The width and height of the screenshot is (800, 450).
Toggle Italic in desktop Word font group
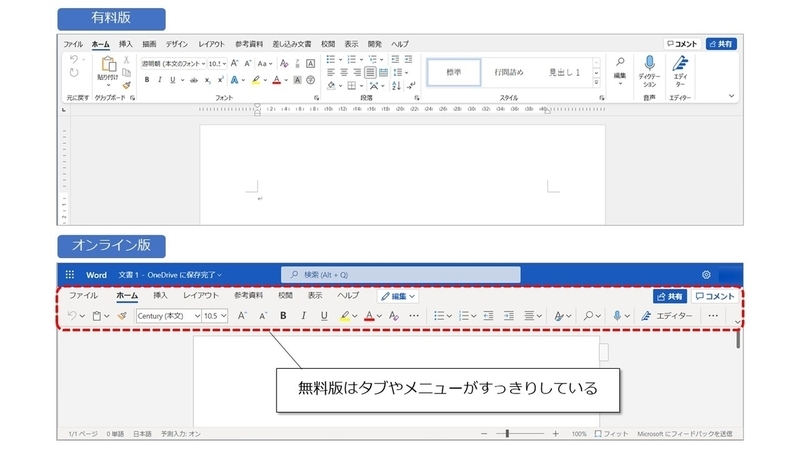160,80
